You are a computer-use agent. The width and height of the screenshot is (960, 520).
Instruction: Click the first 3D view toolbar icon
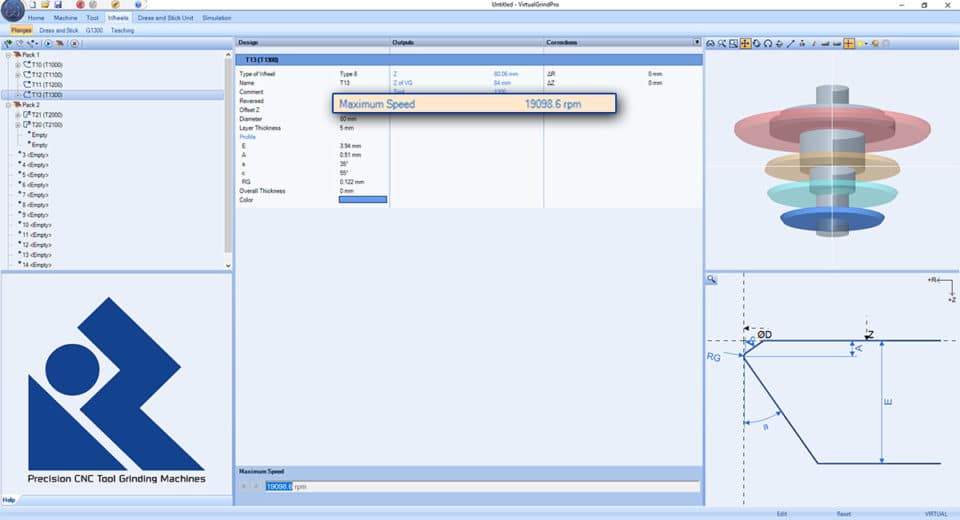point(710,43)
